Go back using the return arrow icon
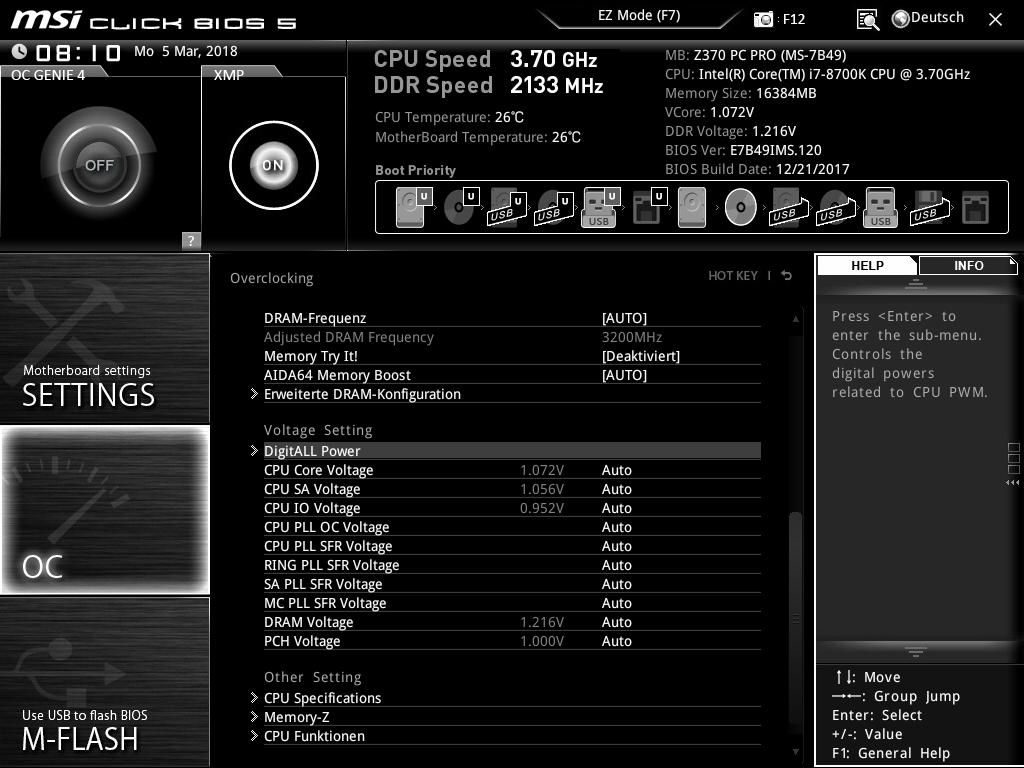The height and width of the screenshot is (768, 1024). [787, 276]
